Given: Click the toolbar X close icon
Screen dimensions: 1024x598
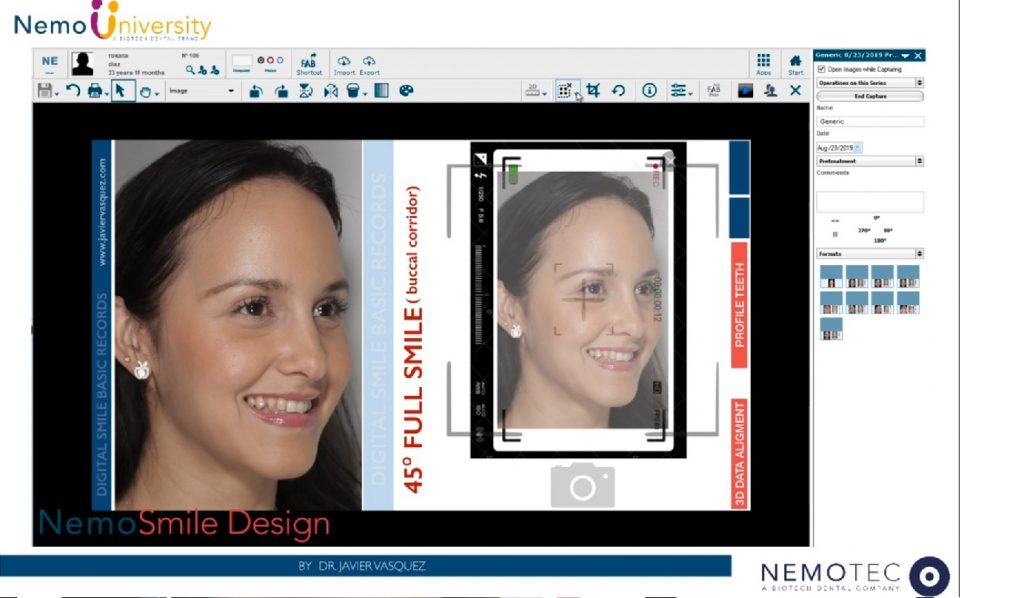Looking at the screenshot, I should pos(795,91).
